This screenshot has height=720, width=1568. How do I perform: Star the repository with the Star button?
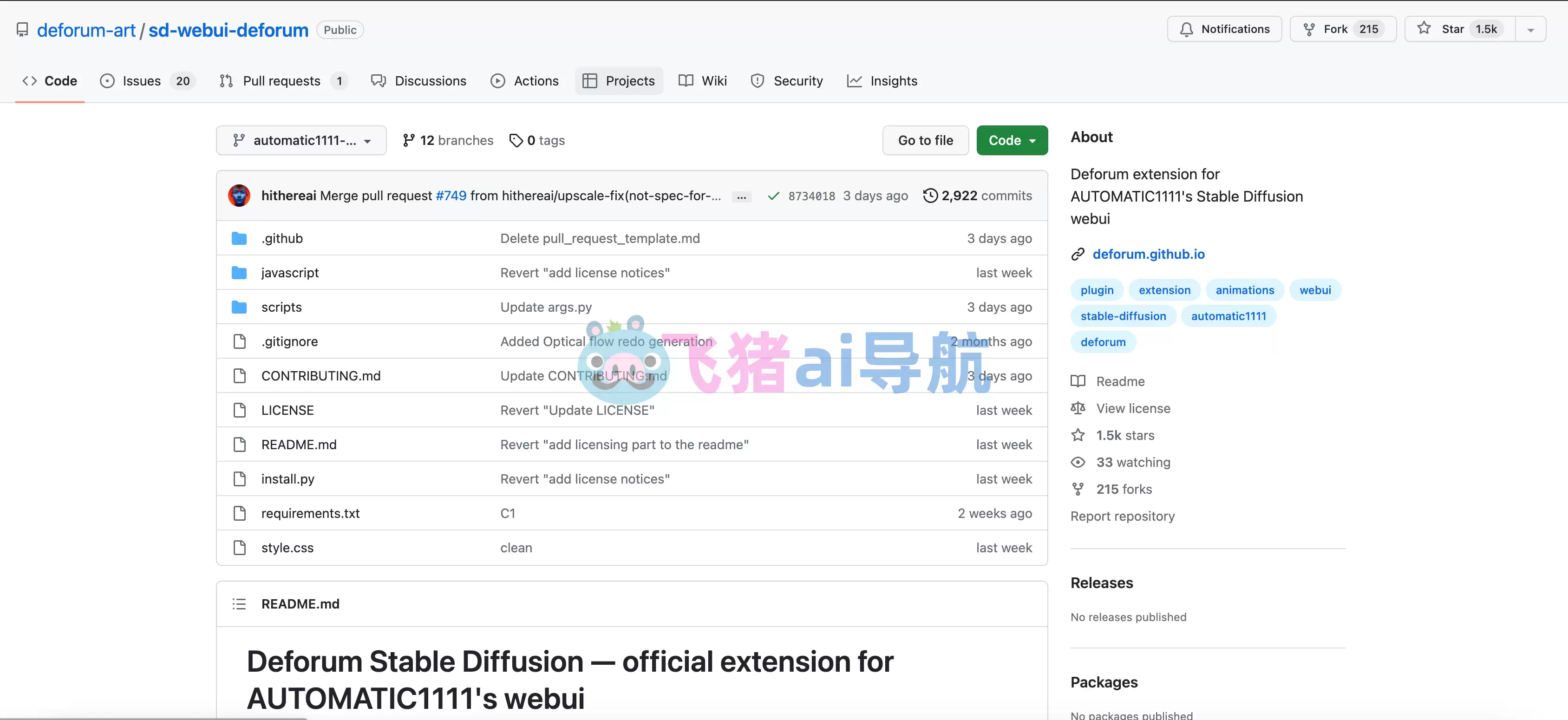(1460, 29)
